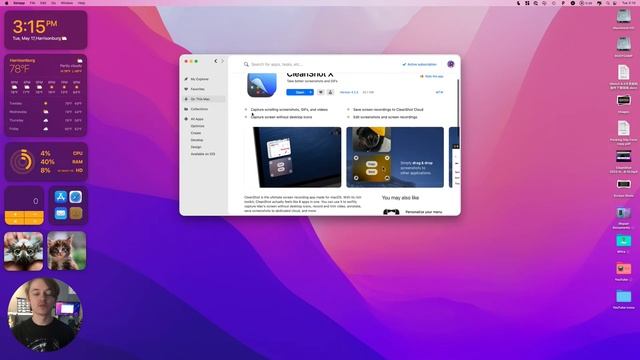This screenshot has height=360, width=640.
Task: Click the moon Focus icon in menu bar
Action: point(518,3)
